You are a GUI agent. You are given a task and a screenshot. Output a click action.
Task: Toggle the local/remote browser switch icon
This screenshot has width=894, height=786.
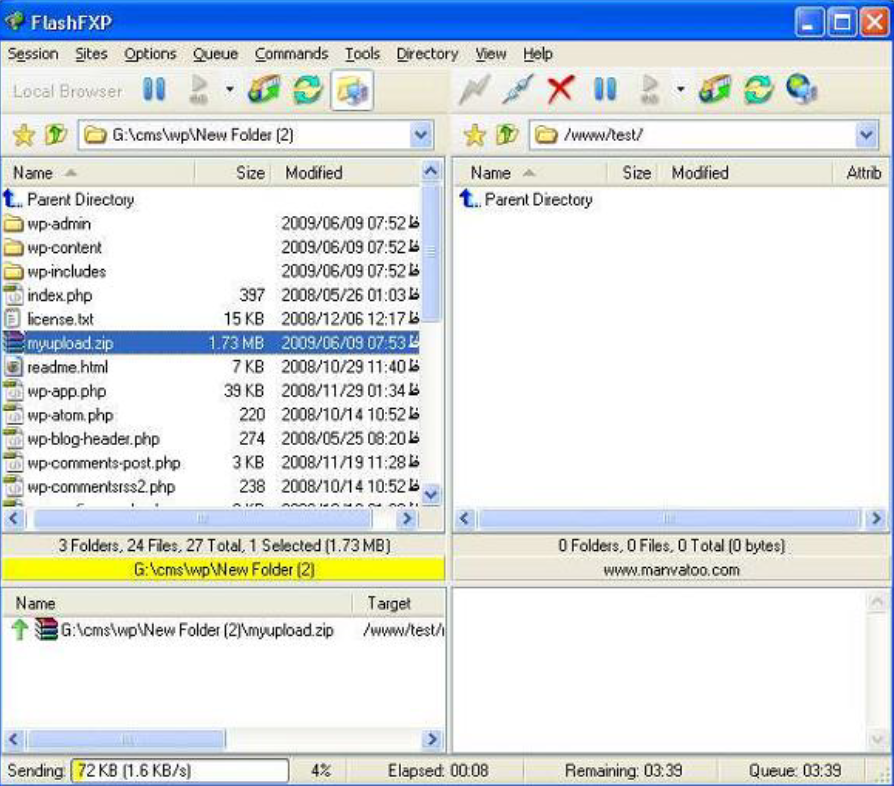[352, 90]
